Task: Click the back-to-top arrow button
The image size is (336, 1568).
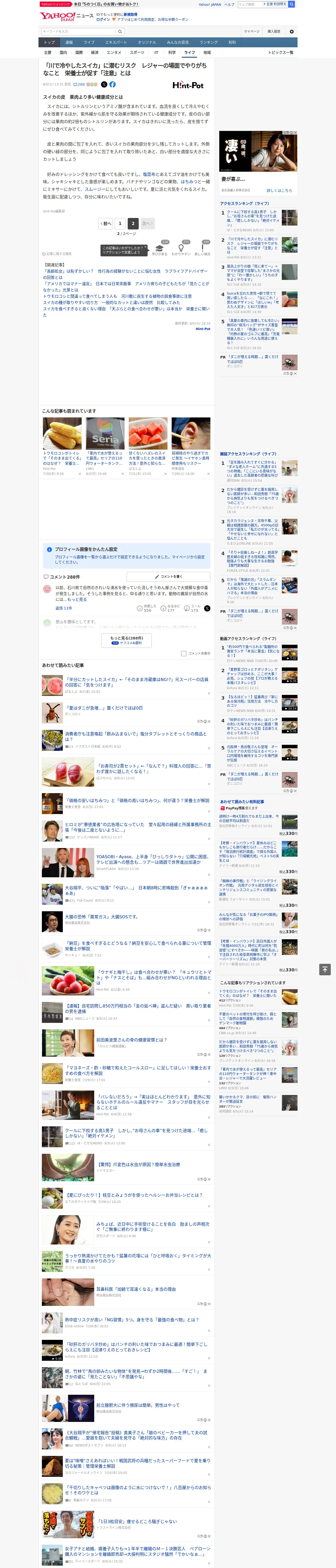Action: click(324, 969)
